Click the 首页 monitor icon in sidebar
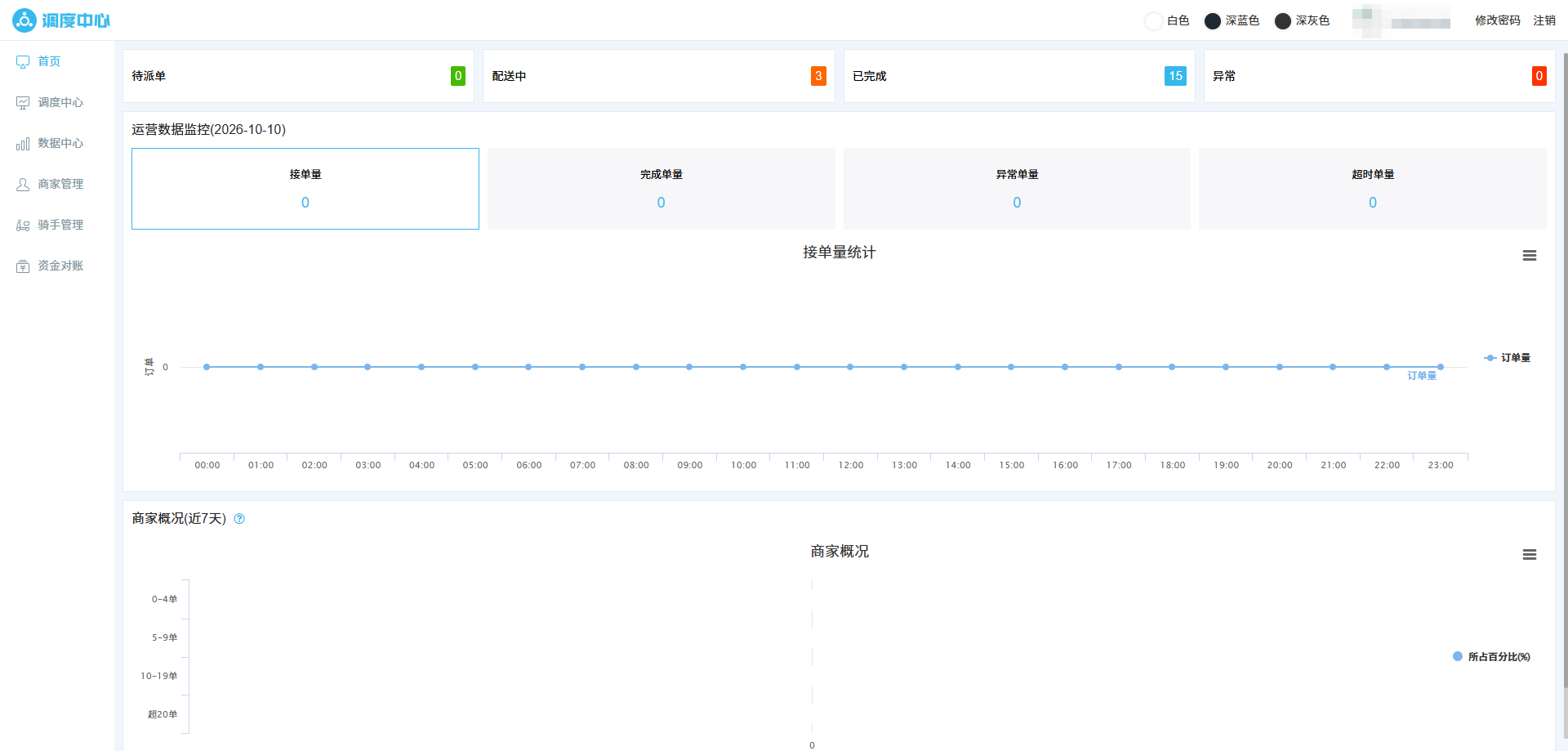This screenshot has height=751, width=1568. (x=23, y=62)
